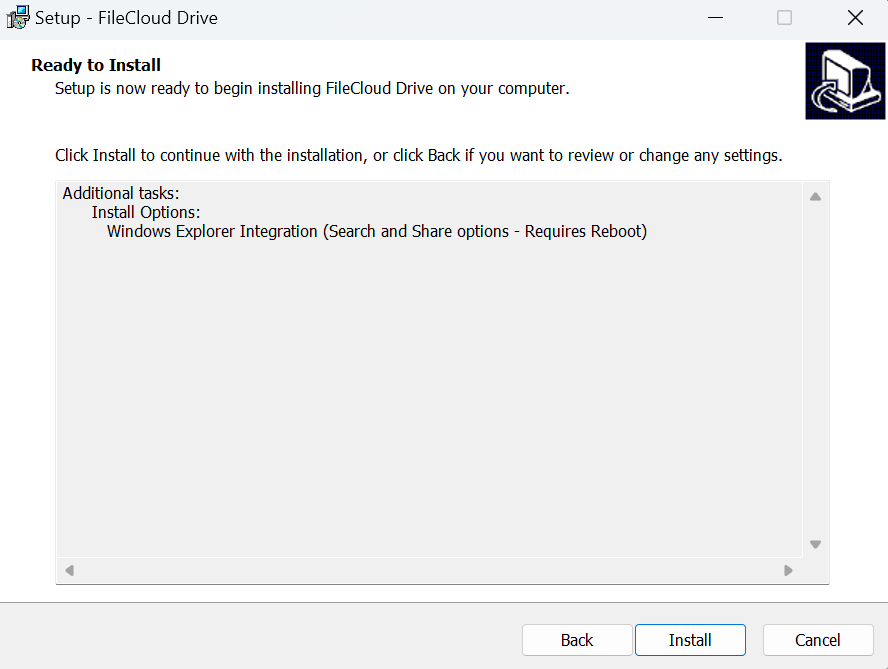Click the "Additional tasks:" line in summary
888x669 pixels.
pos(121,194)
